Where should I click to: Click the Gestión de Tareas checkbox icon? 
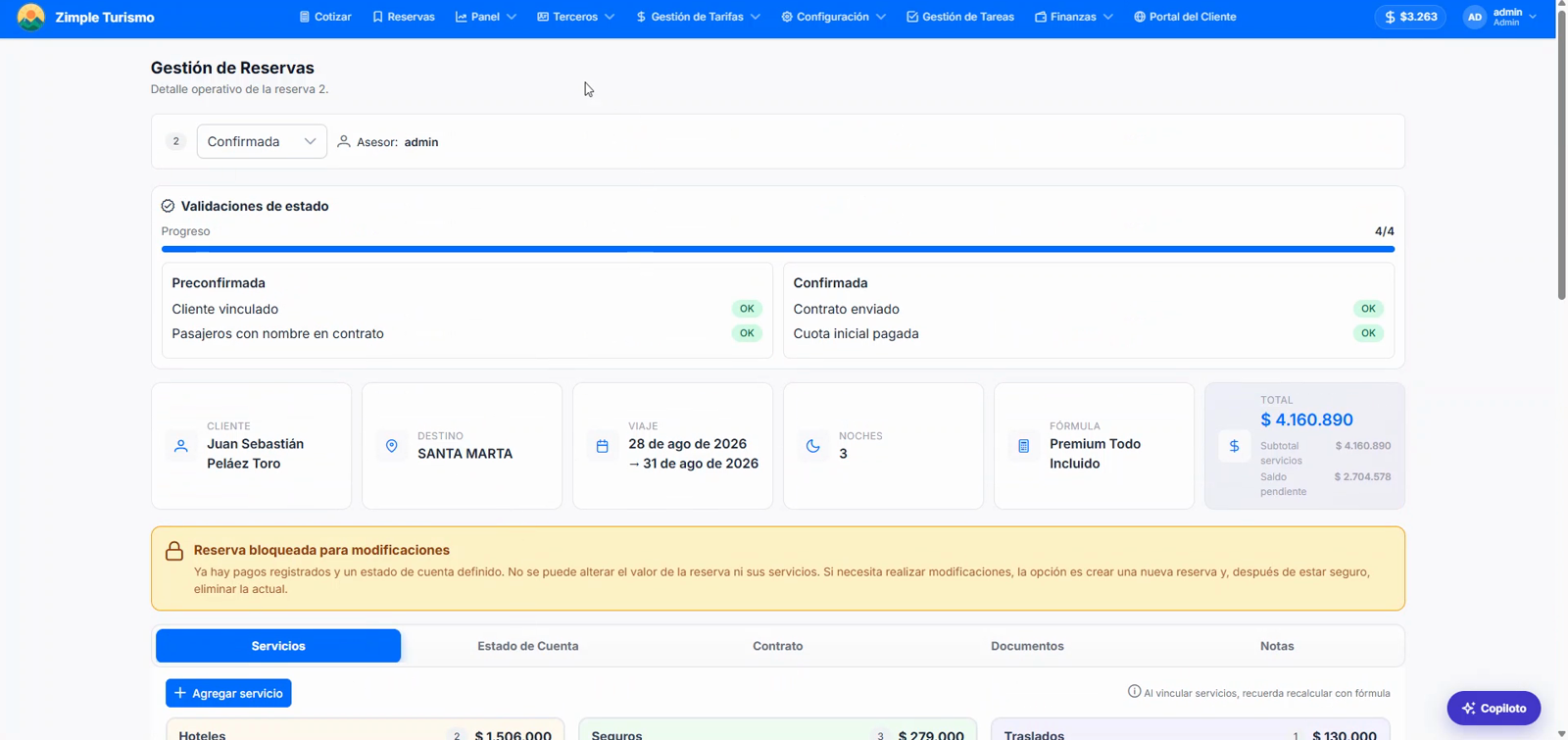click(x=912, y=17)
